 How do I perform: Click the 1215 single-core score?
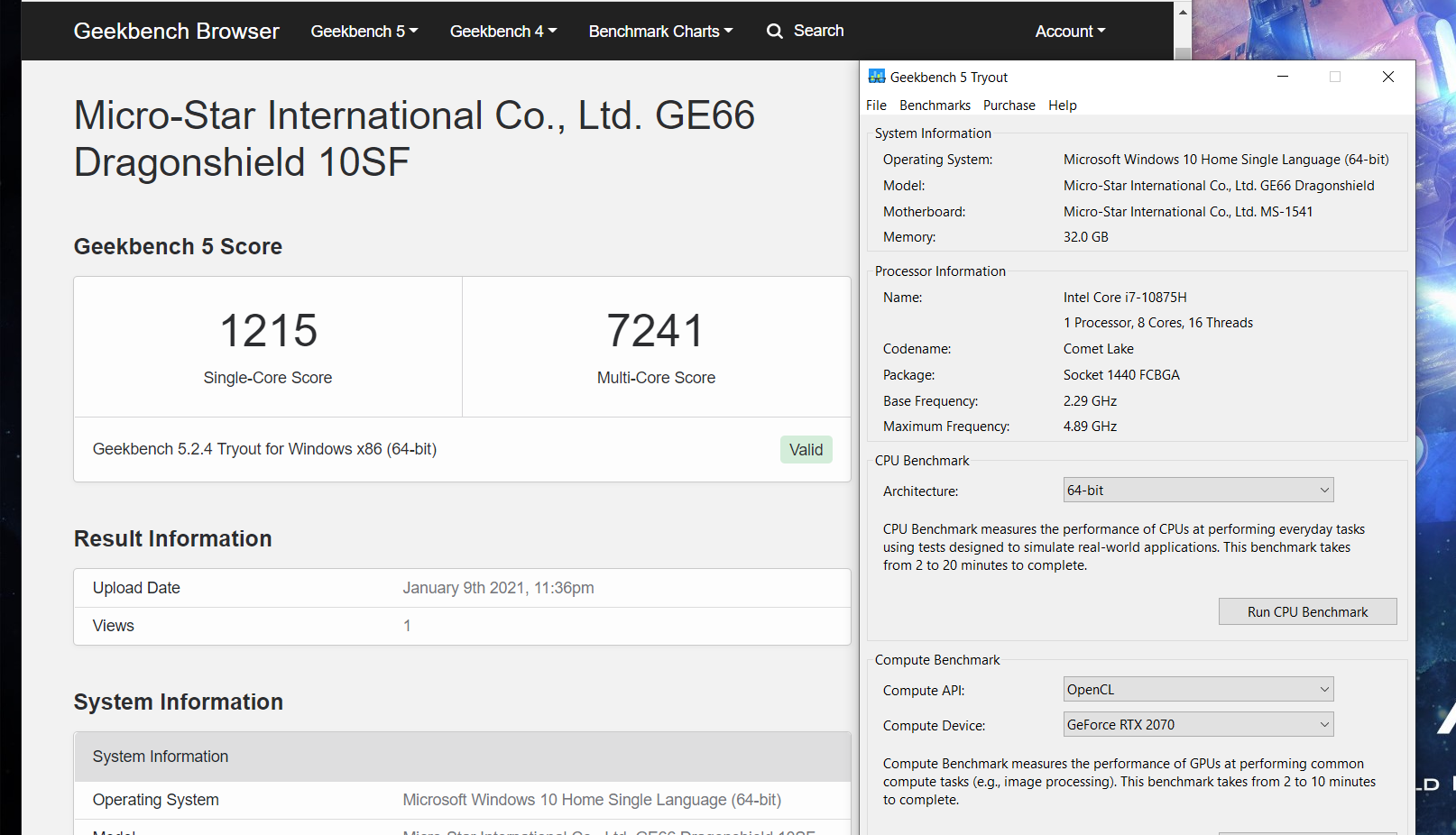pos(269,330)
